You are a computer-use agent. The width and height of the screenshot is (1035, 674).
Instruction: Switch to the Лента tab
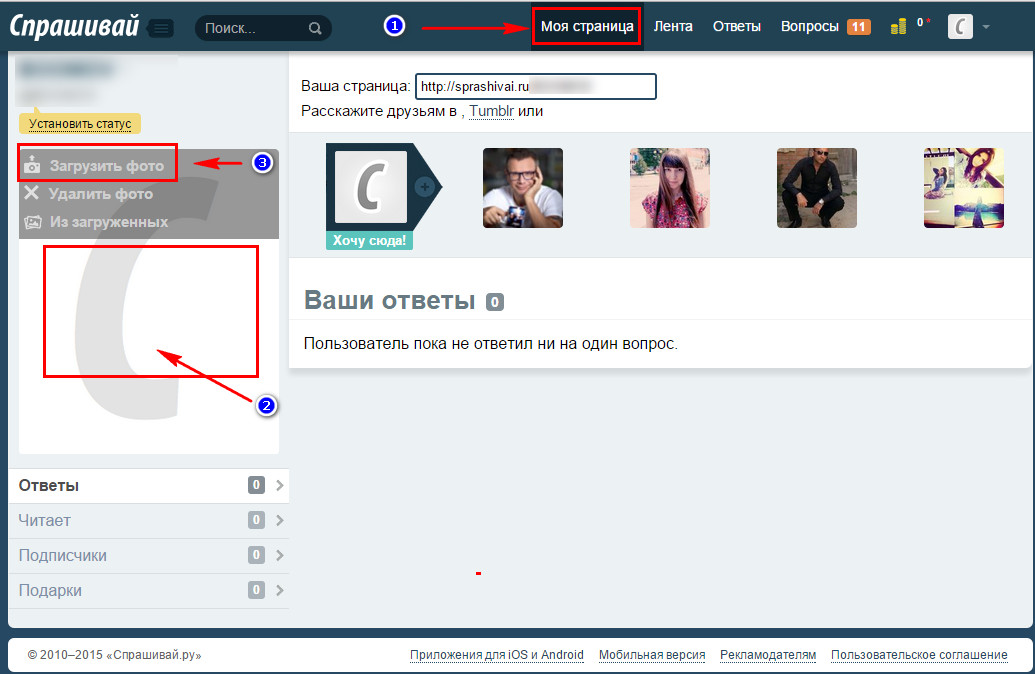[x=673, y=26]
